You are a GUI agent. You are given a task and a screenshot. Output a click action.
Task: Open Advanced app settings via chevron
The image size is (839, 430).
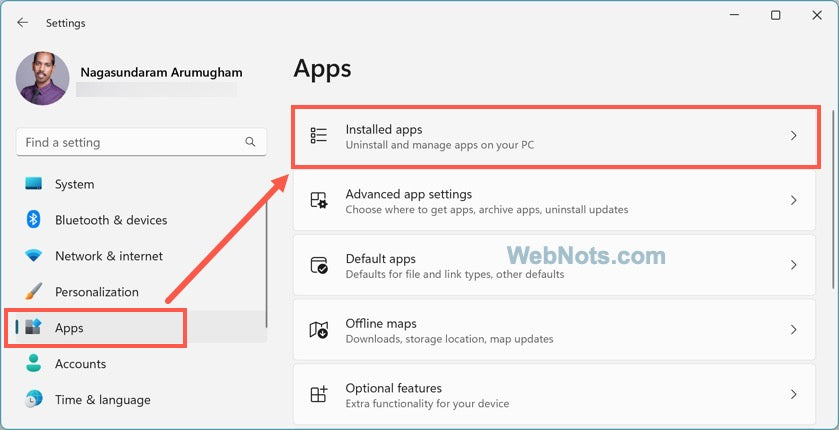click(794, 201)
